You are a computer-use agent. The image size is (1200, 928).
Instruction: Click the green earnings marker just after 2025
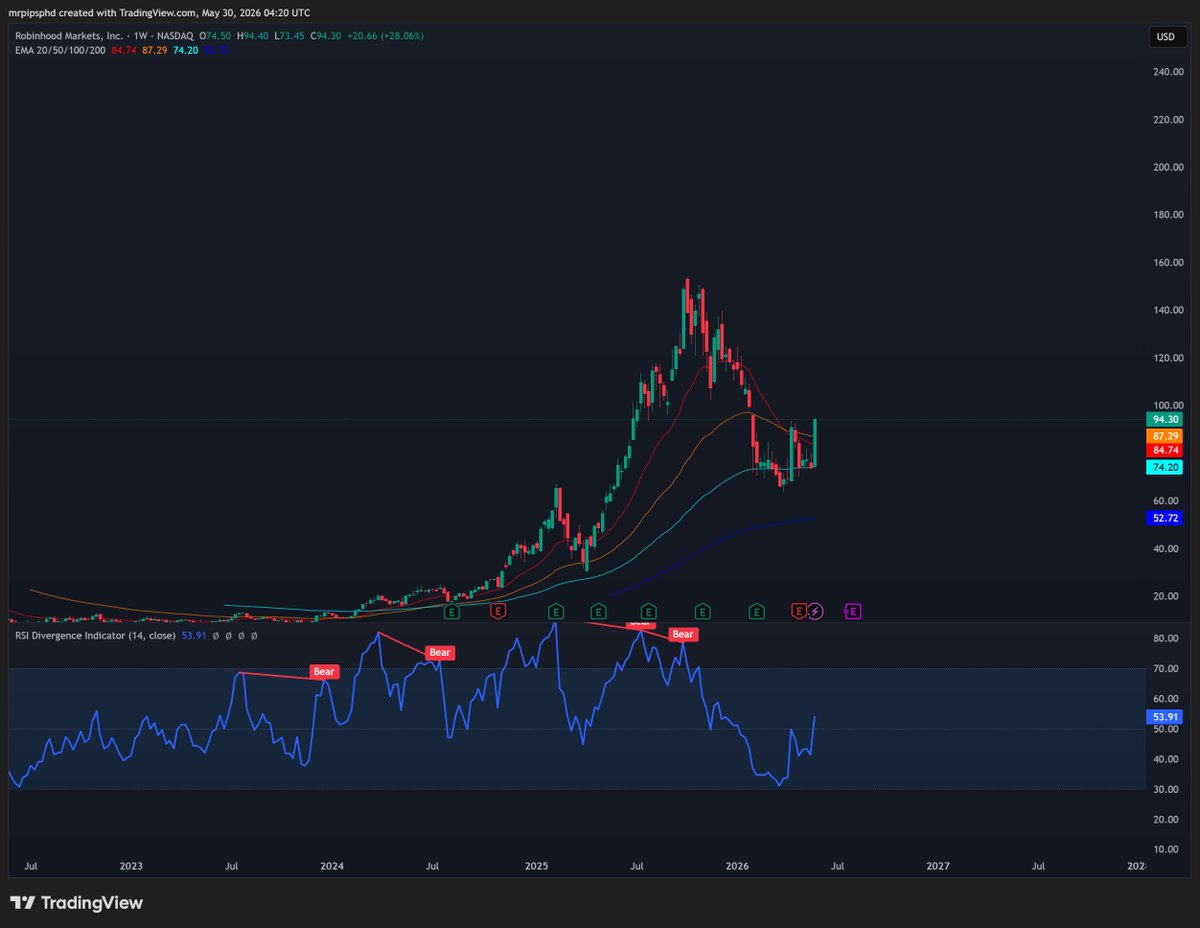(556, 610)
